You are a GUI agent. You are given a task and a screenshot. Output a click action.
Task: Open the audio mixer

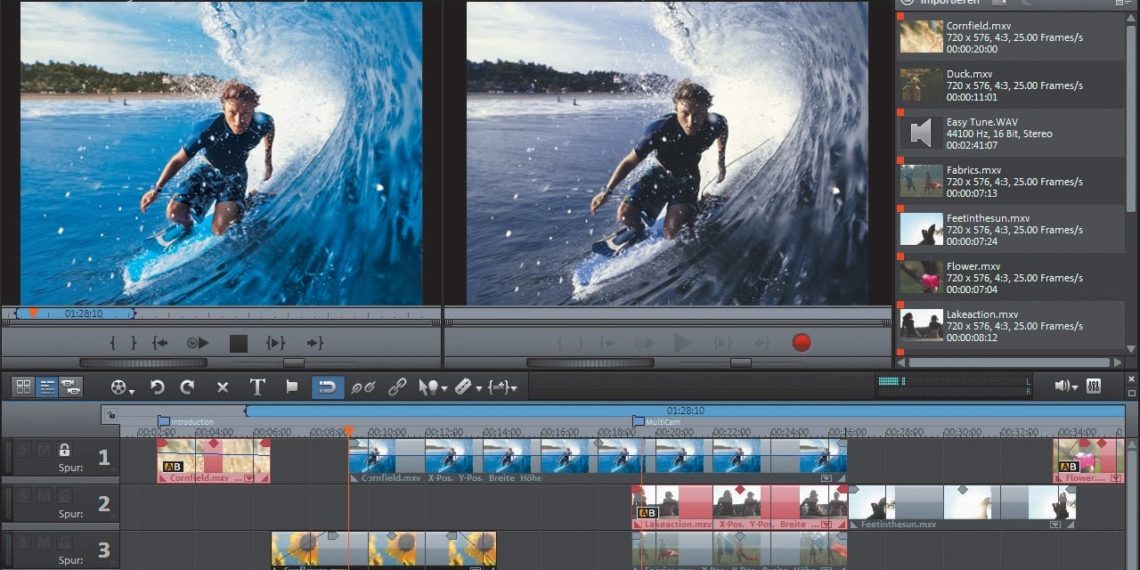pos(1093,386)
